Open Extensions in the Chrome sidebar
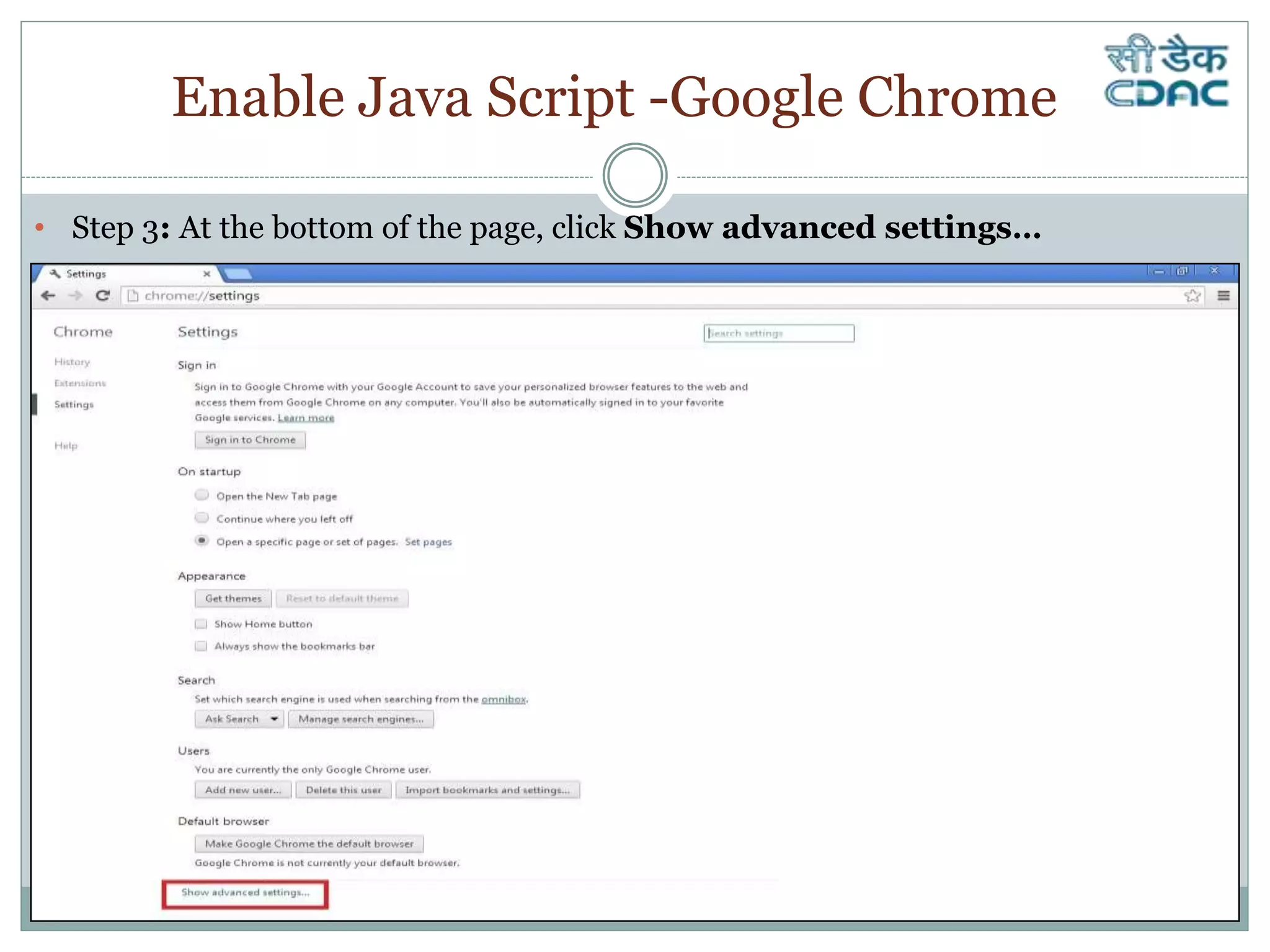The height and width of the screenshot is (952, 1270). click(x=80, y=384)
